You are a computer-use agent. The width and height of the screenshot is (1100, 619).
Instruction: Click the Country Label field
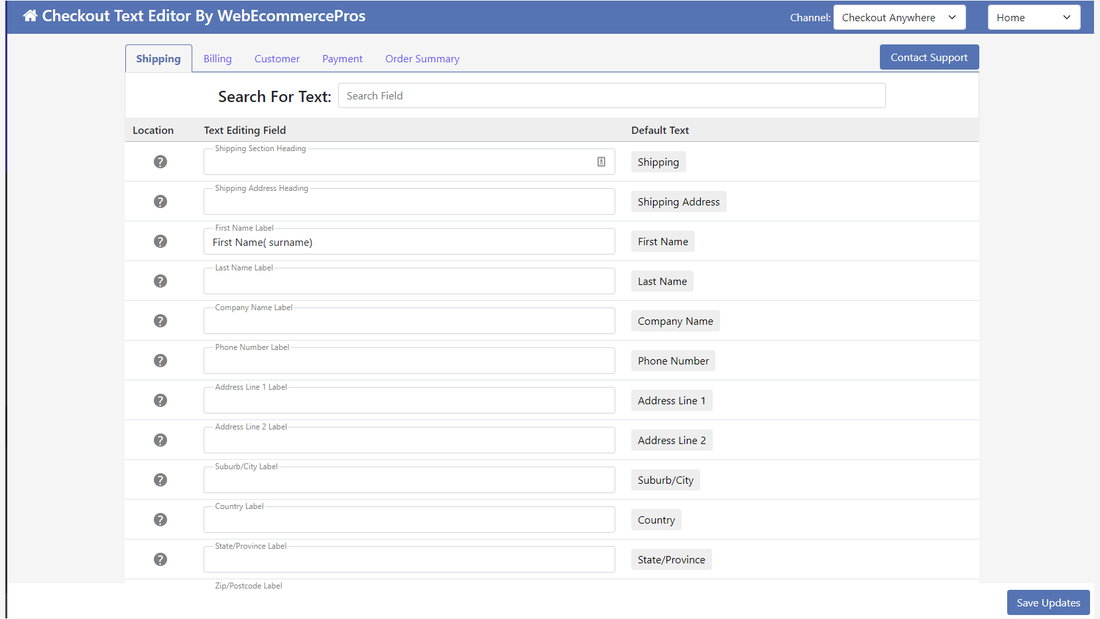coord(409,519)
